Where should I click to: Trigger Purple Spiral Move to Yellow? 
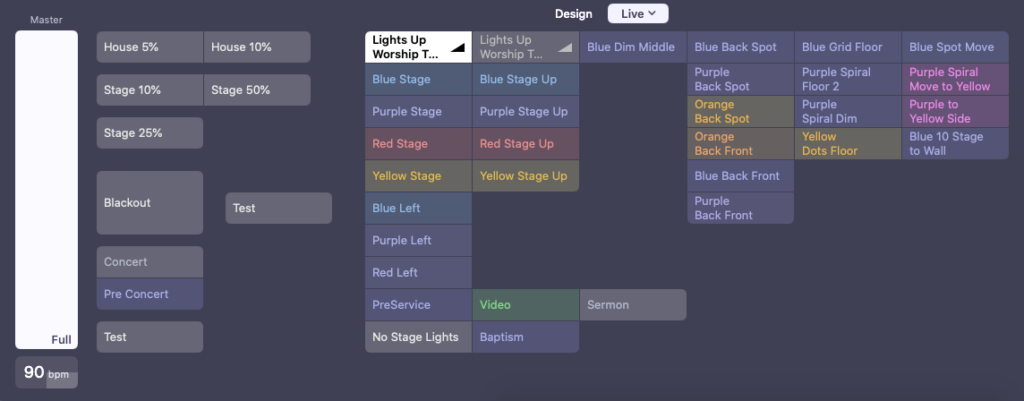click(x=954, y=79)
